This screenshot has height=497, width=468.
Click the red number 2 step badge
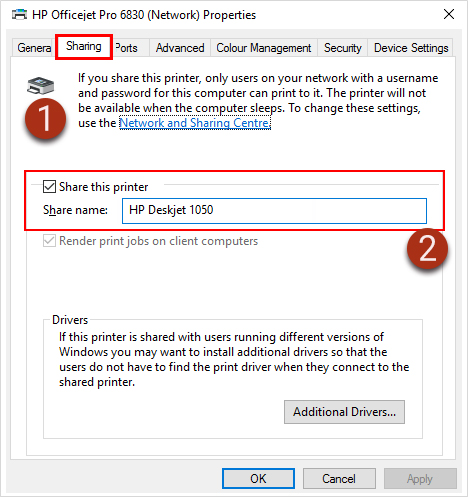pos(427,249)
